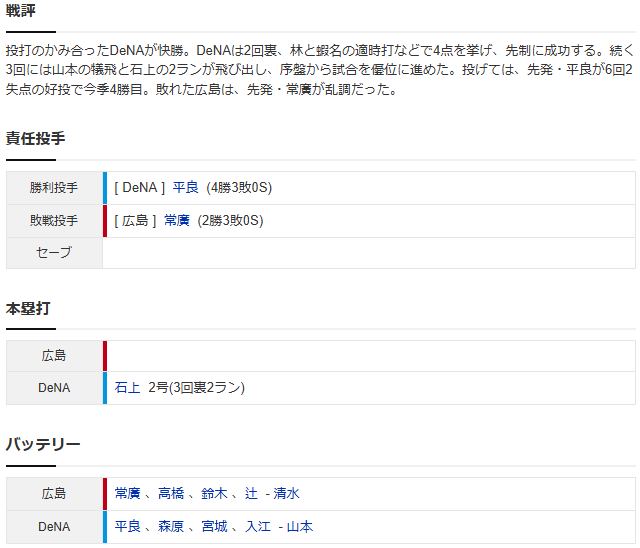The height and width of the screenshot is (548, 640).
Task: Click the (2勝3敗0S) record text
Action: (231, 221)
